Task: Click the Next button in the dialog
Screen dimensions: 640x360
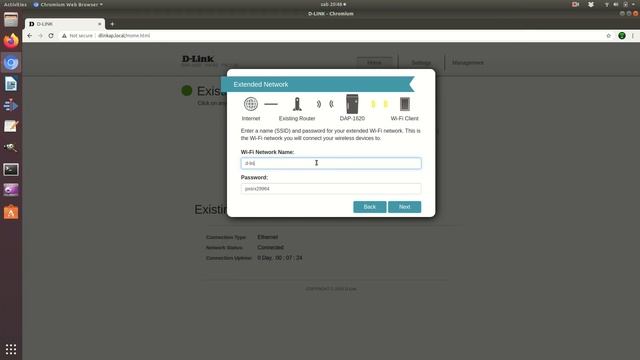Action: [404, 207]
